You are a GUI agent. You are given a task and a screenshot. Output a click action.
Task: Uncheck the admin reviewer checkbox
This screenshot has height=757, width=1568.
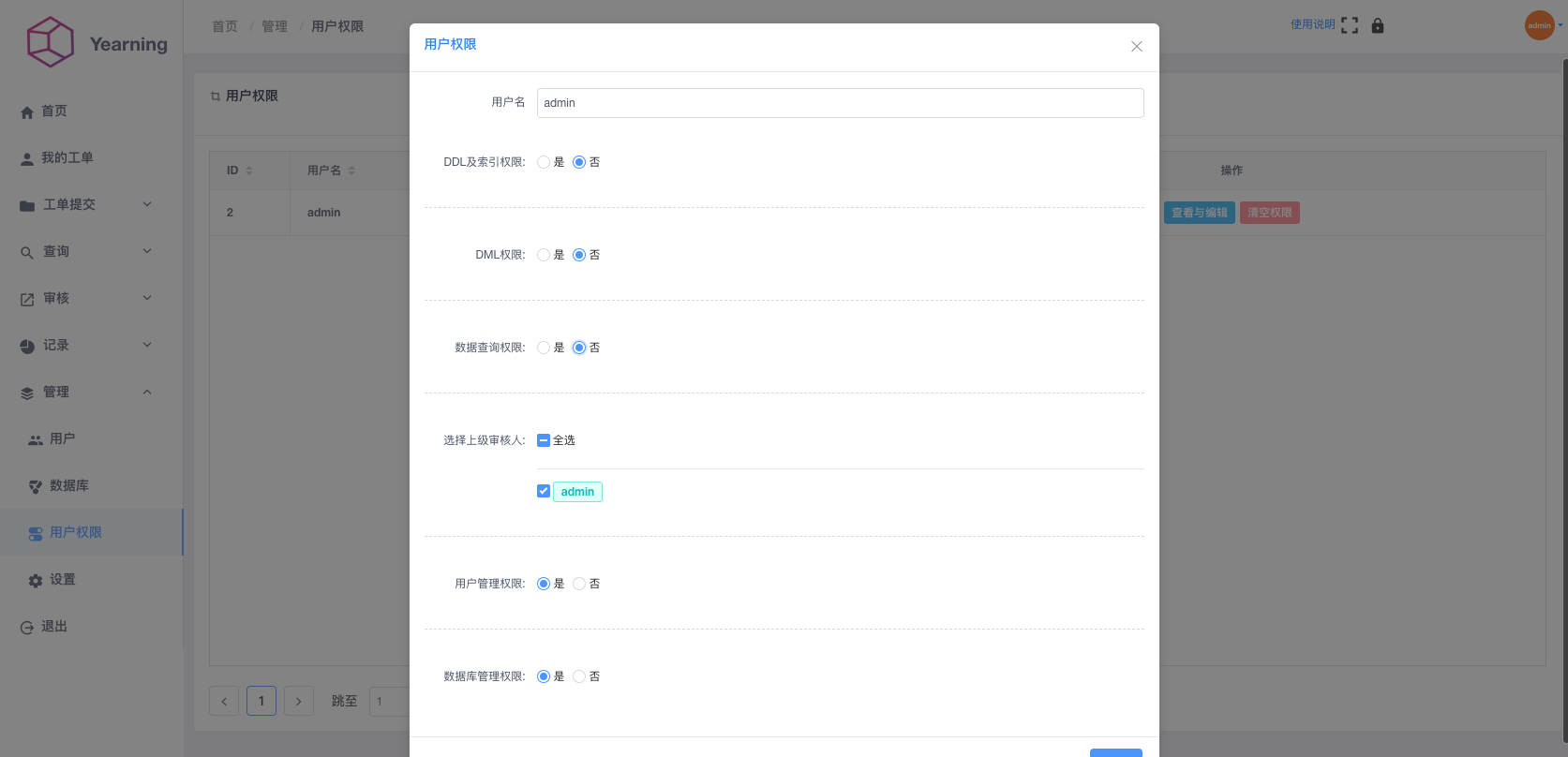[x=544, y=491]
